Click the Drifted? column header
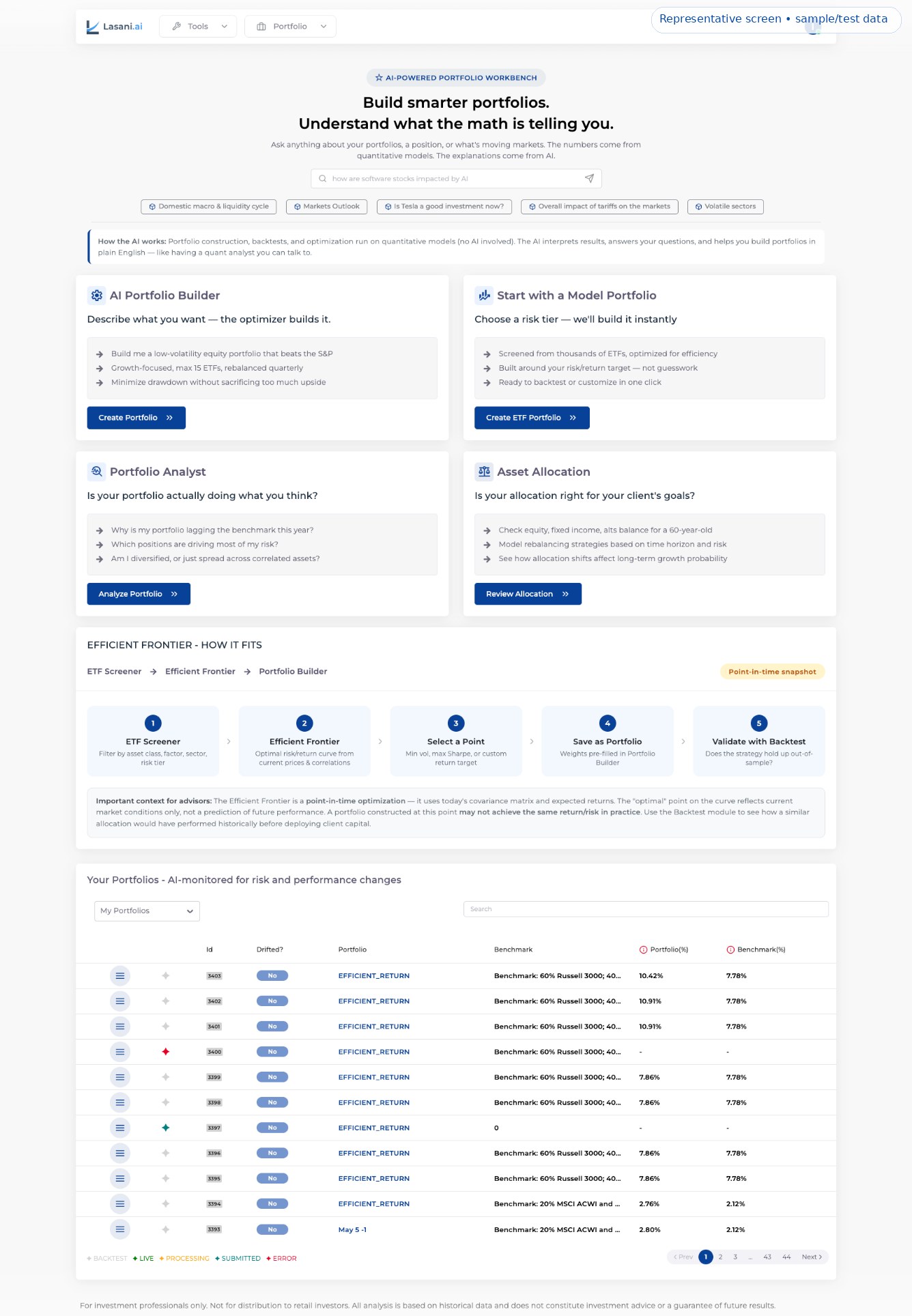This screenshot has width=912, height=1316. [270, 950]
